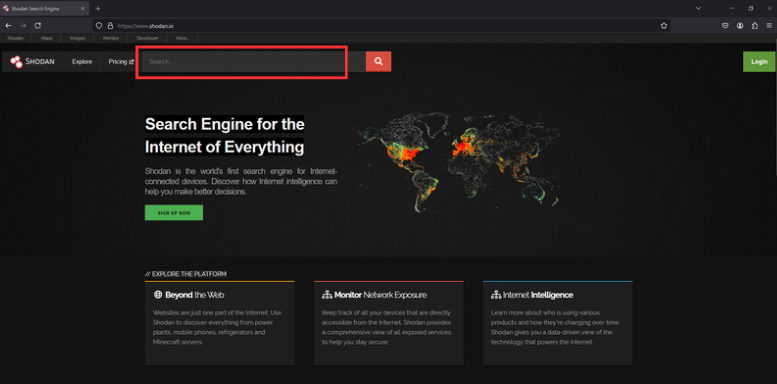Screen dimensions: 777x384
Task: Click the 'Search Engine for the' headline
Action: point(224,124)
